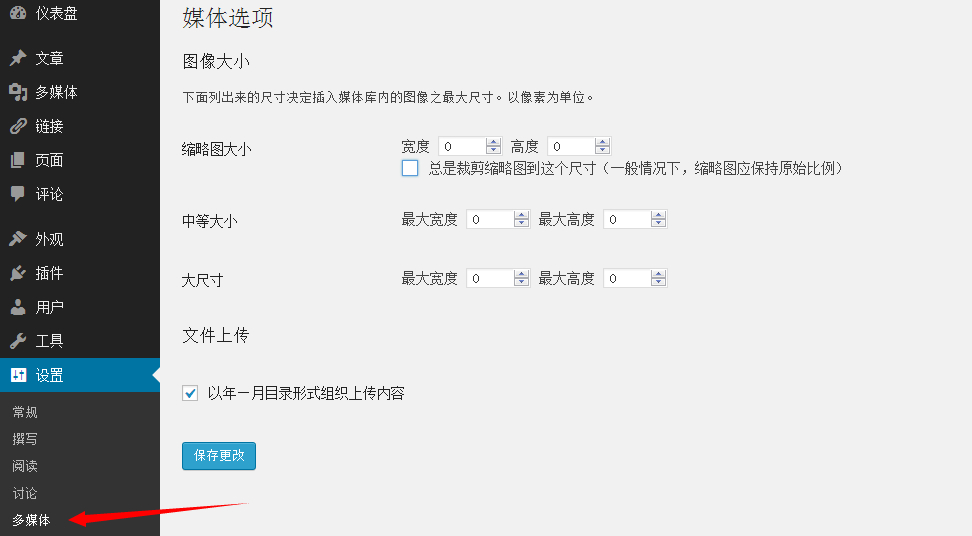Increase thumbnail 宽度 with the spinner arrows
Screen dimensions: 972x536
click(x=493, y=146)
